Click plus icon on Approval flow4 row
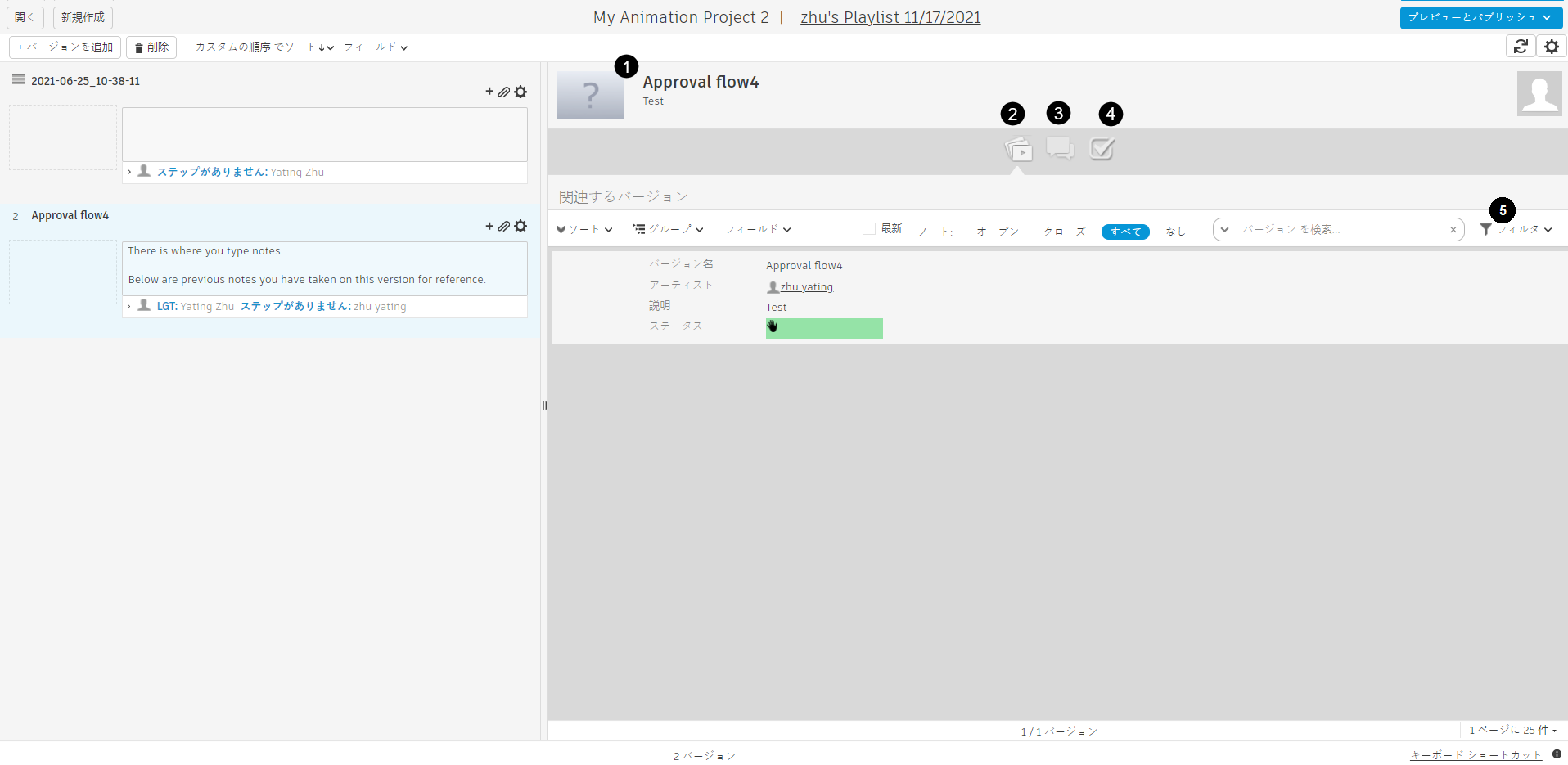 pos(489,226)
